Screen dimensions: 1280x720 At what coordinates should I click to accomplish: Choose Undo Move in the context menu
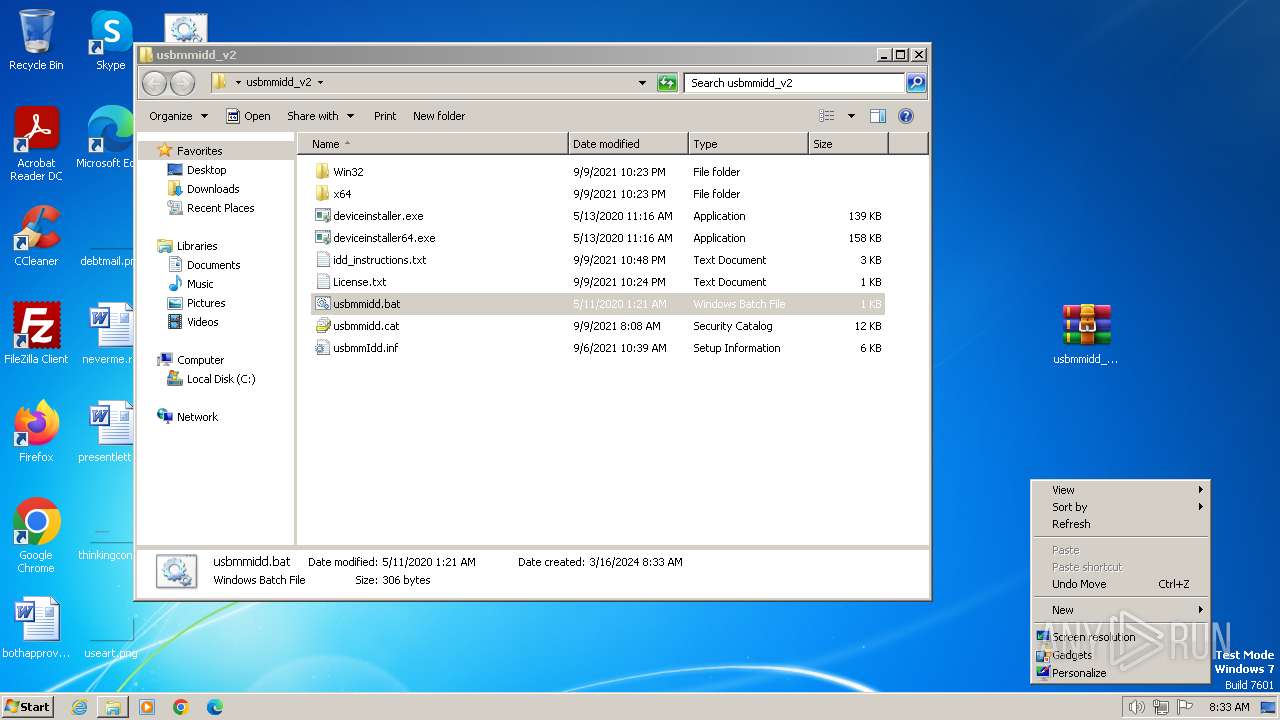click(1121, 584)
